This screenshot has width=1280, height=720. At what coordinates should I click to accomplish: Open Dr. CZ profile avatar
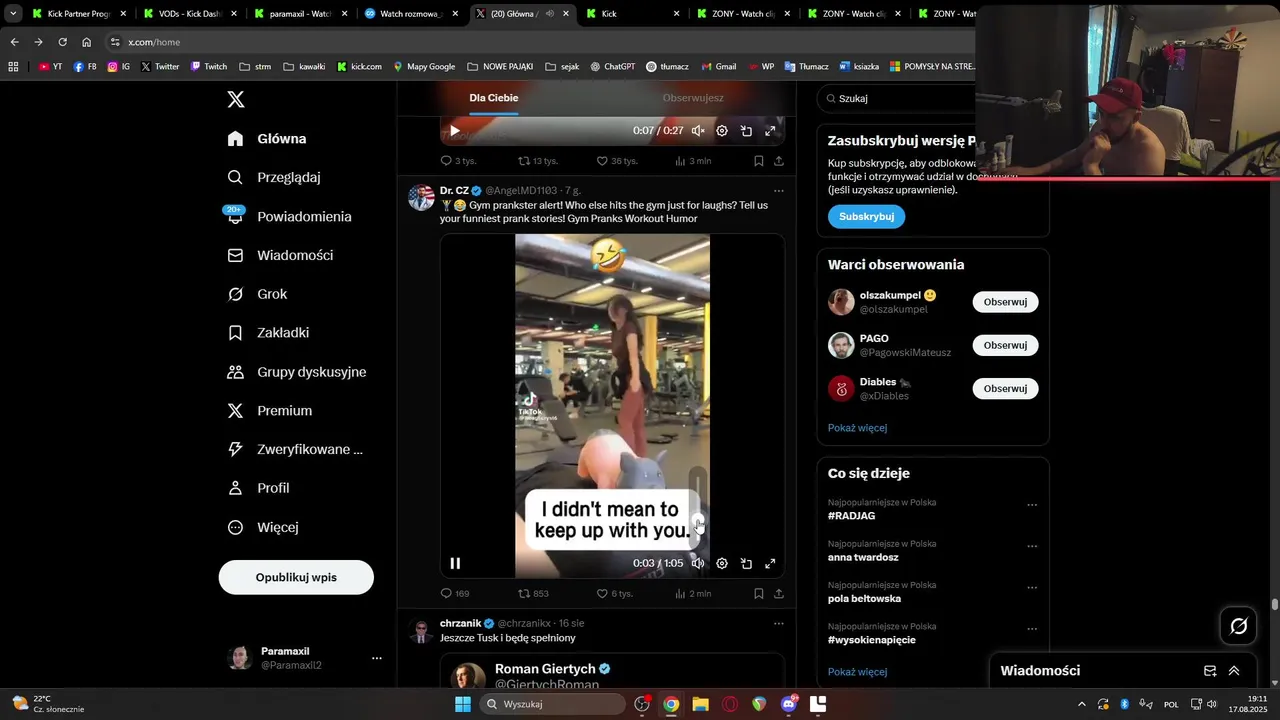421,197
